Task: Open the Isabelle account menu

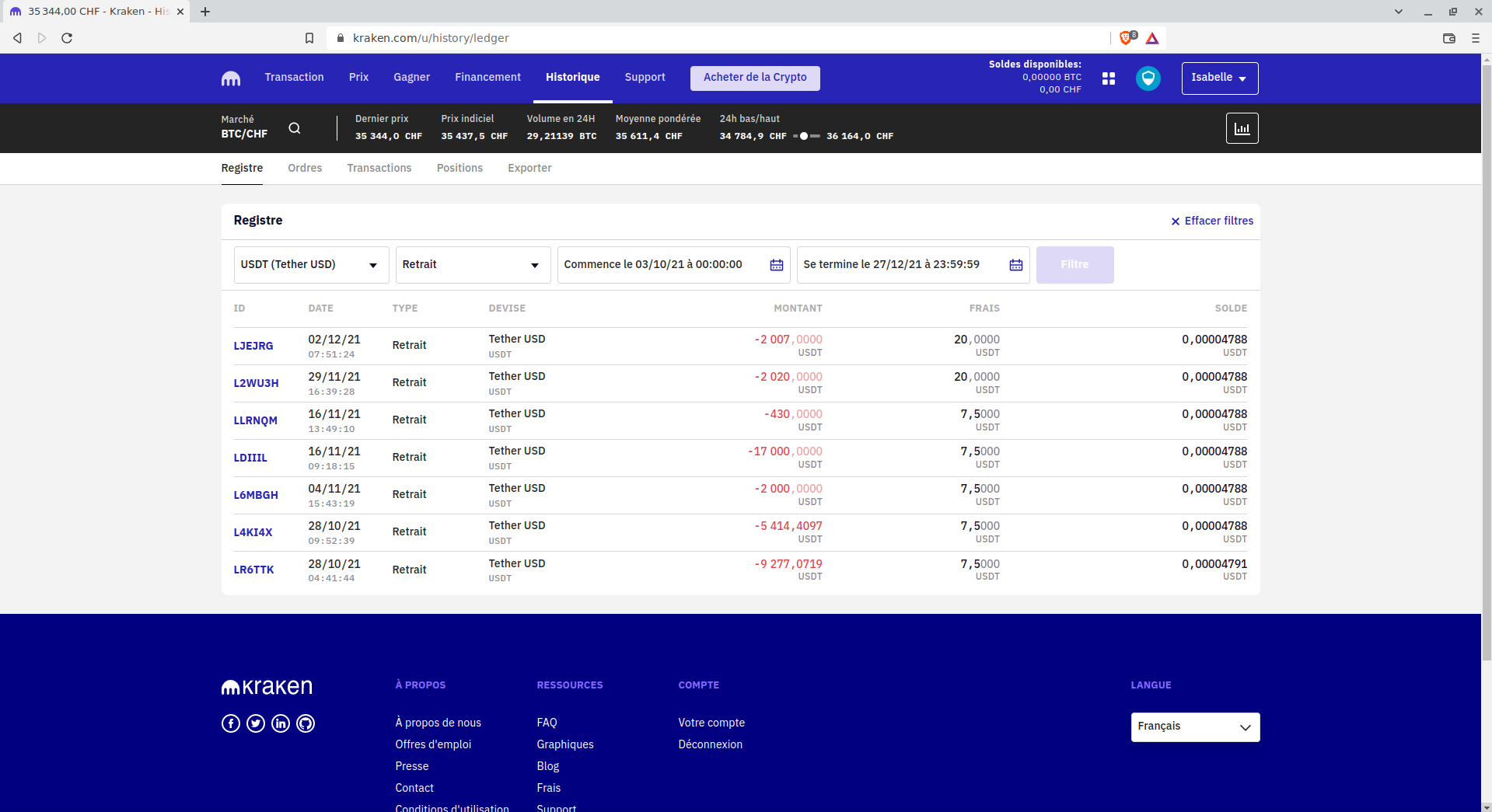Action: pos(1219,78)
